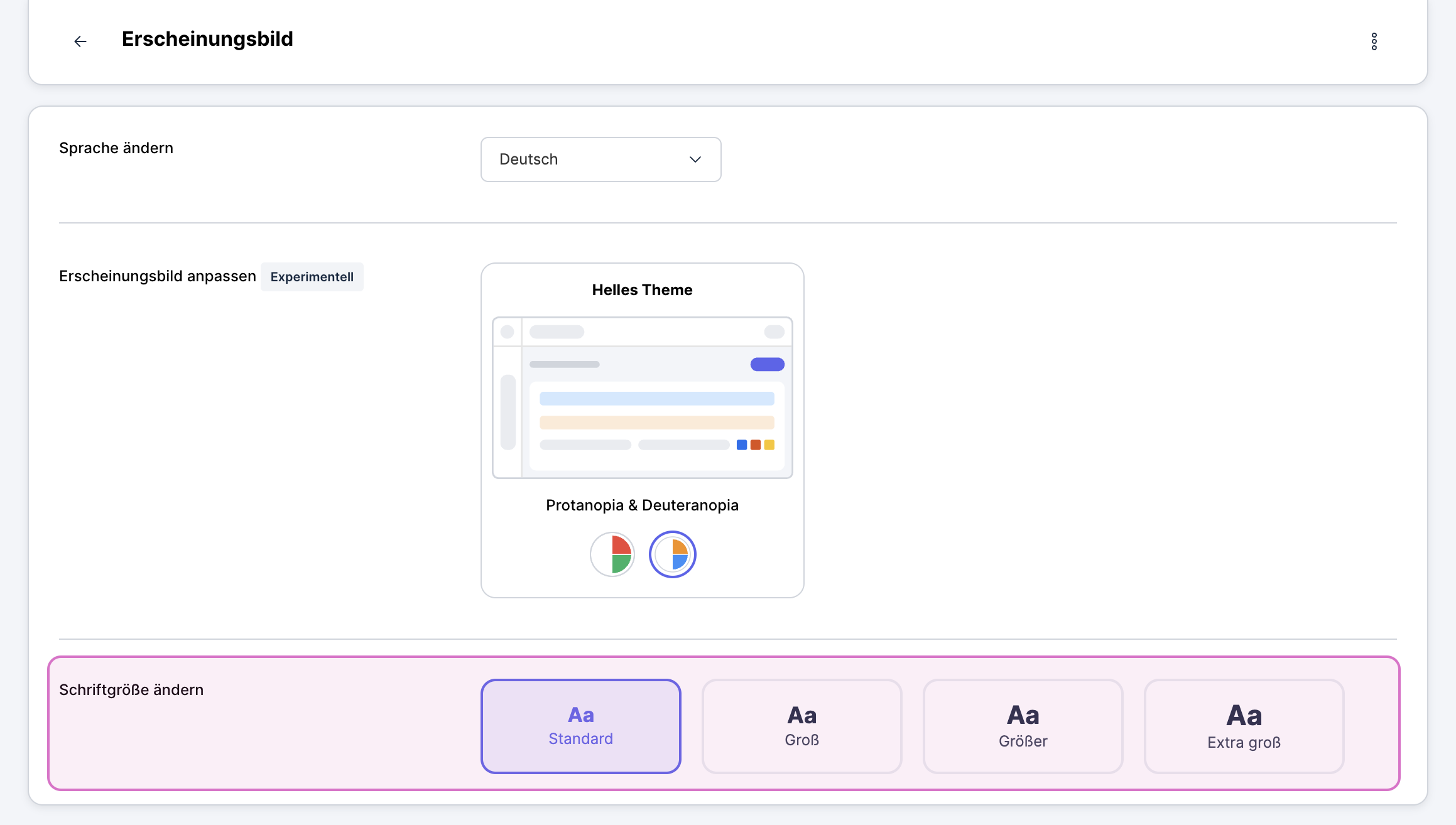Click the chevron in the language selector
1456x825 pixels.
695,159
